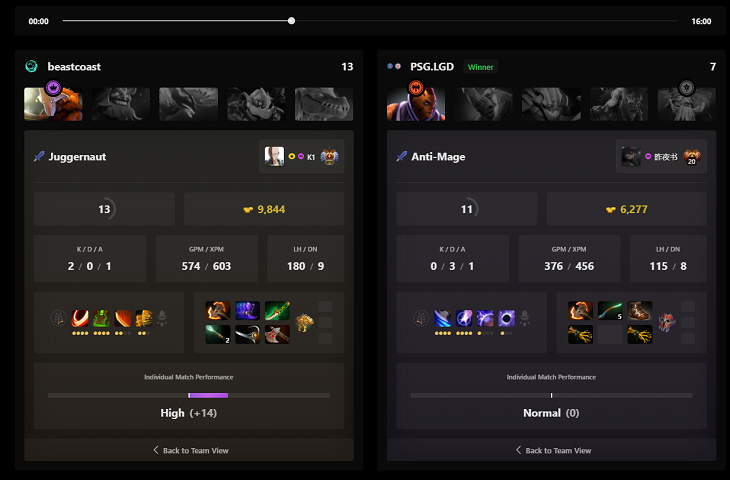Click Anti-Mage's Mana Void ultimate icon
This screenshot has width=730, height=480.
507,318
